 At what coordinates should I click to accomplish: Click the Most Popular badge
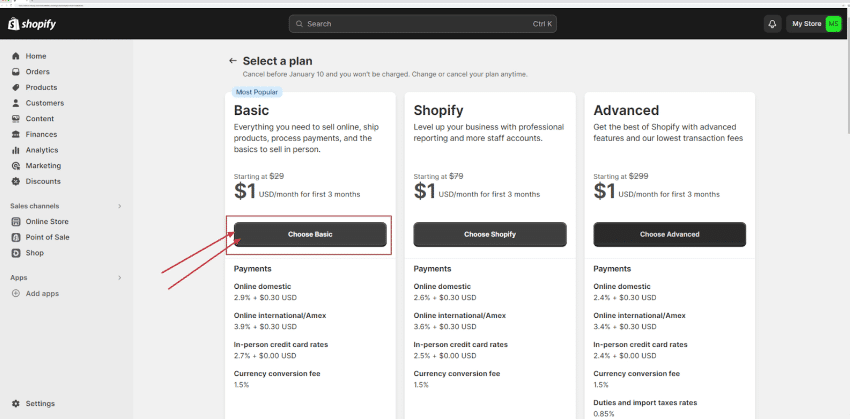pyautogui.click(x=257, y=92)
